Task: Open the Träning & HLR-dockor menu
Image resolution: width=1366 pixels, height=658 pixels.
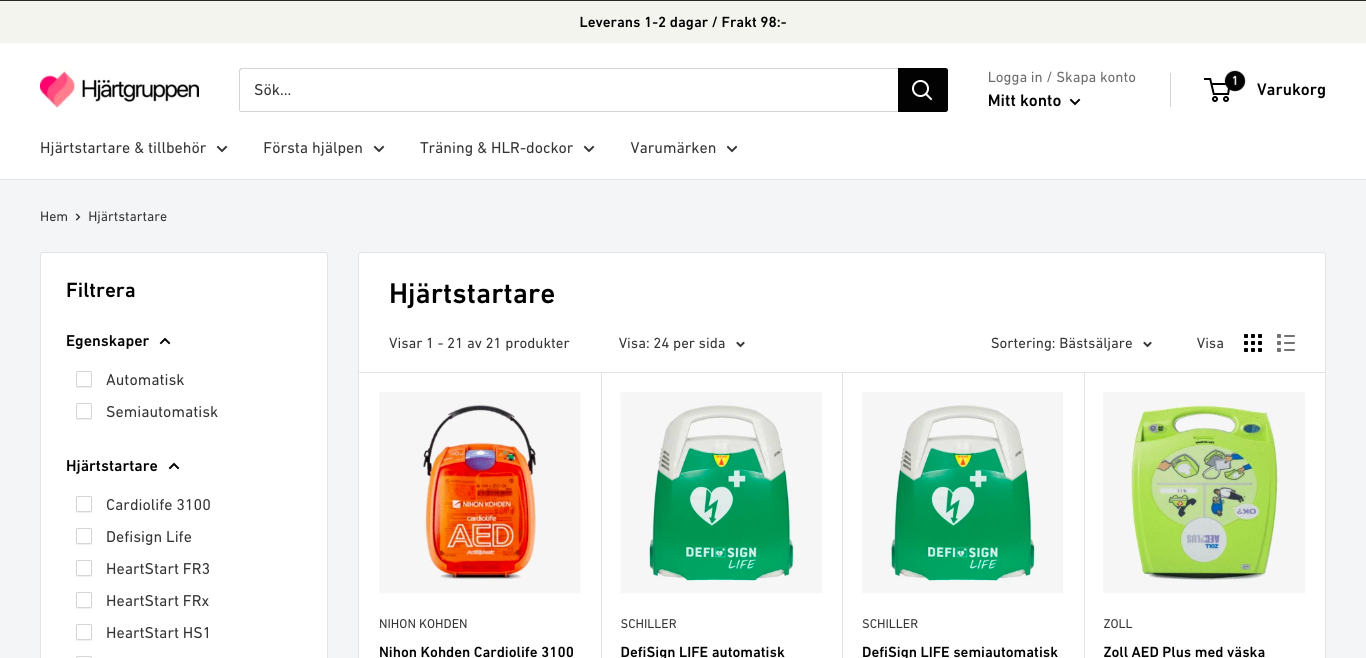Action: click(x=507, y=148)
